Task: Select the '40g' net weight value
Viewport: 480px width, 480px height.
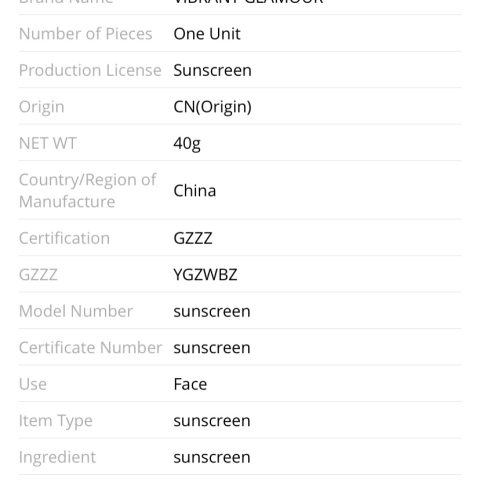Action: pos(187,144)
